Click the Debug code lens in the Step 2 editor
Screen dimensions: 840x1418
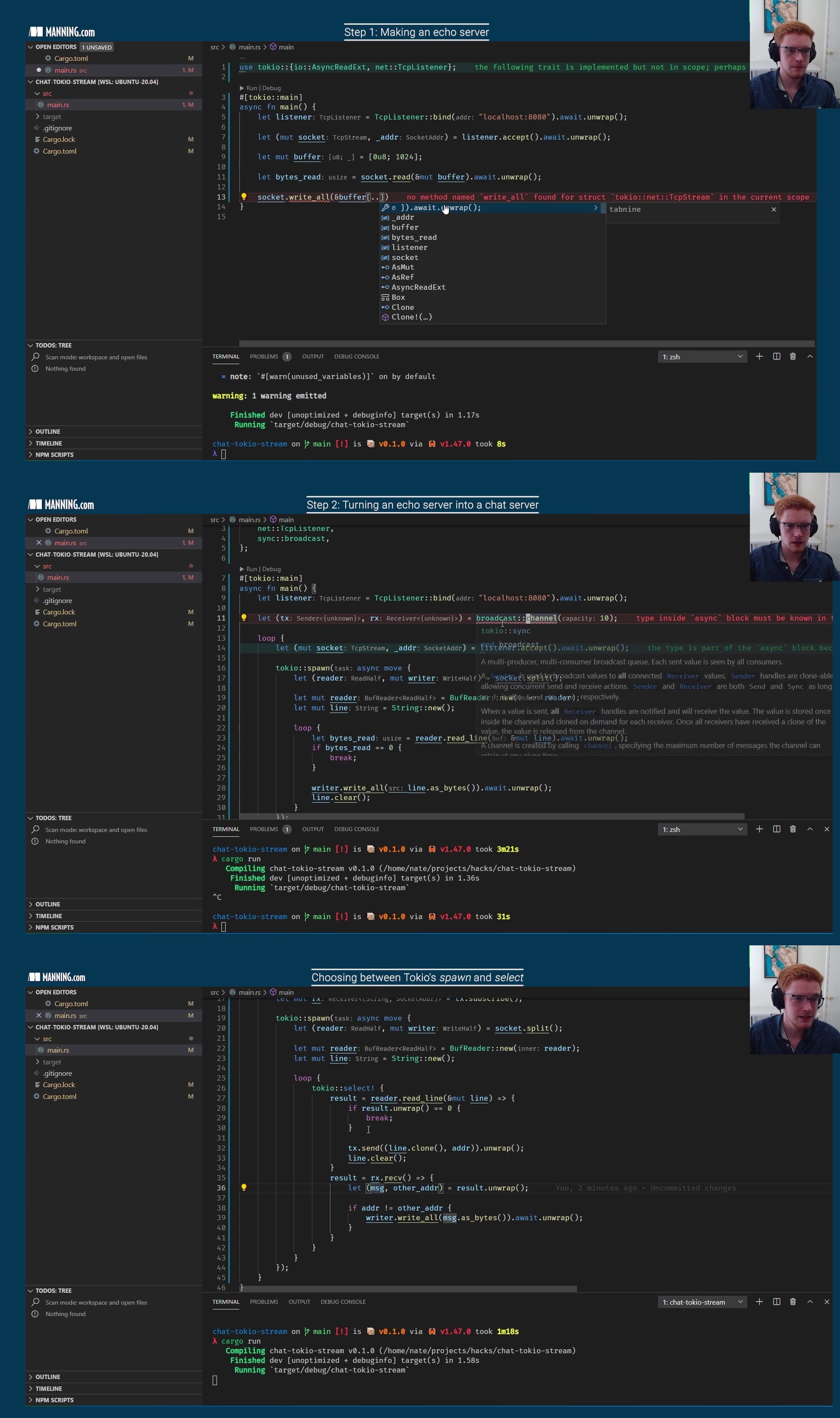271,569
